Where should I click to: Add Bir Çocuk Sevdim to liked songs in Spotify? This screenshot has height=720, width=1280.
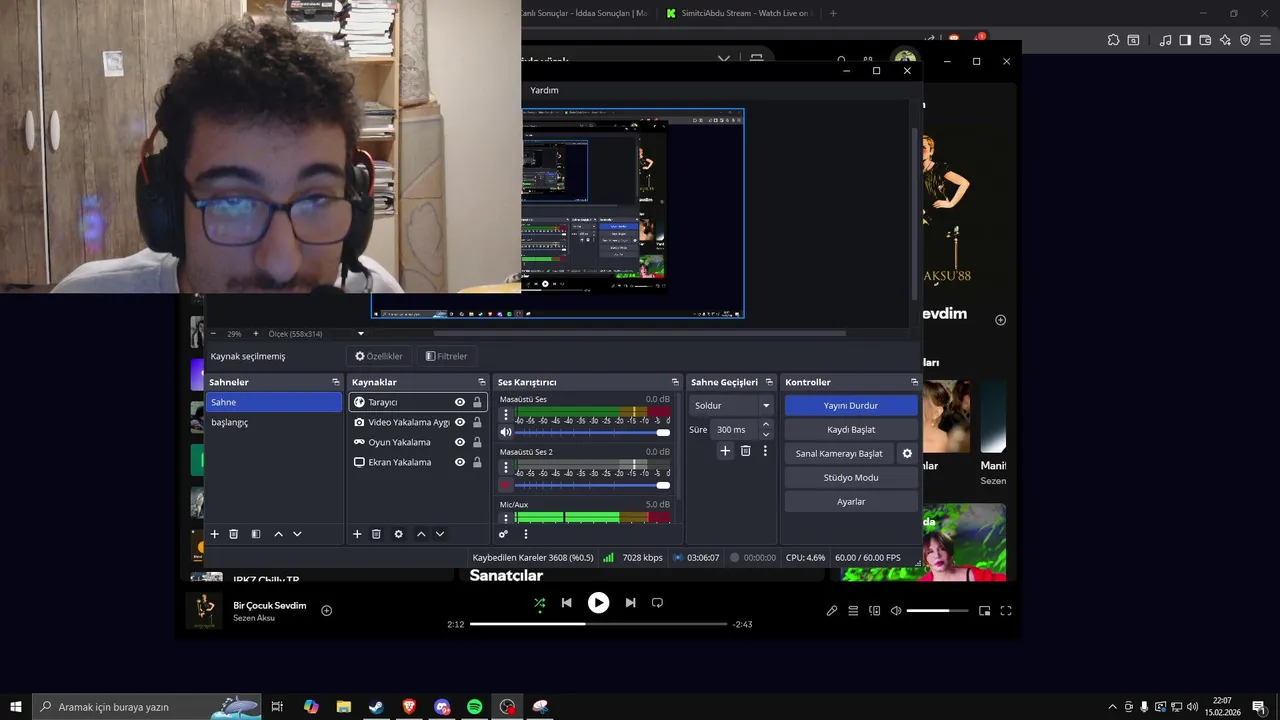326,610
